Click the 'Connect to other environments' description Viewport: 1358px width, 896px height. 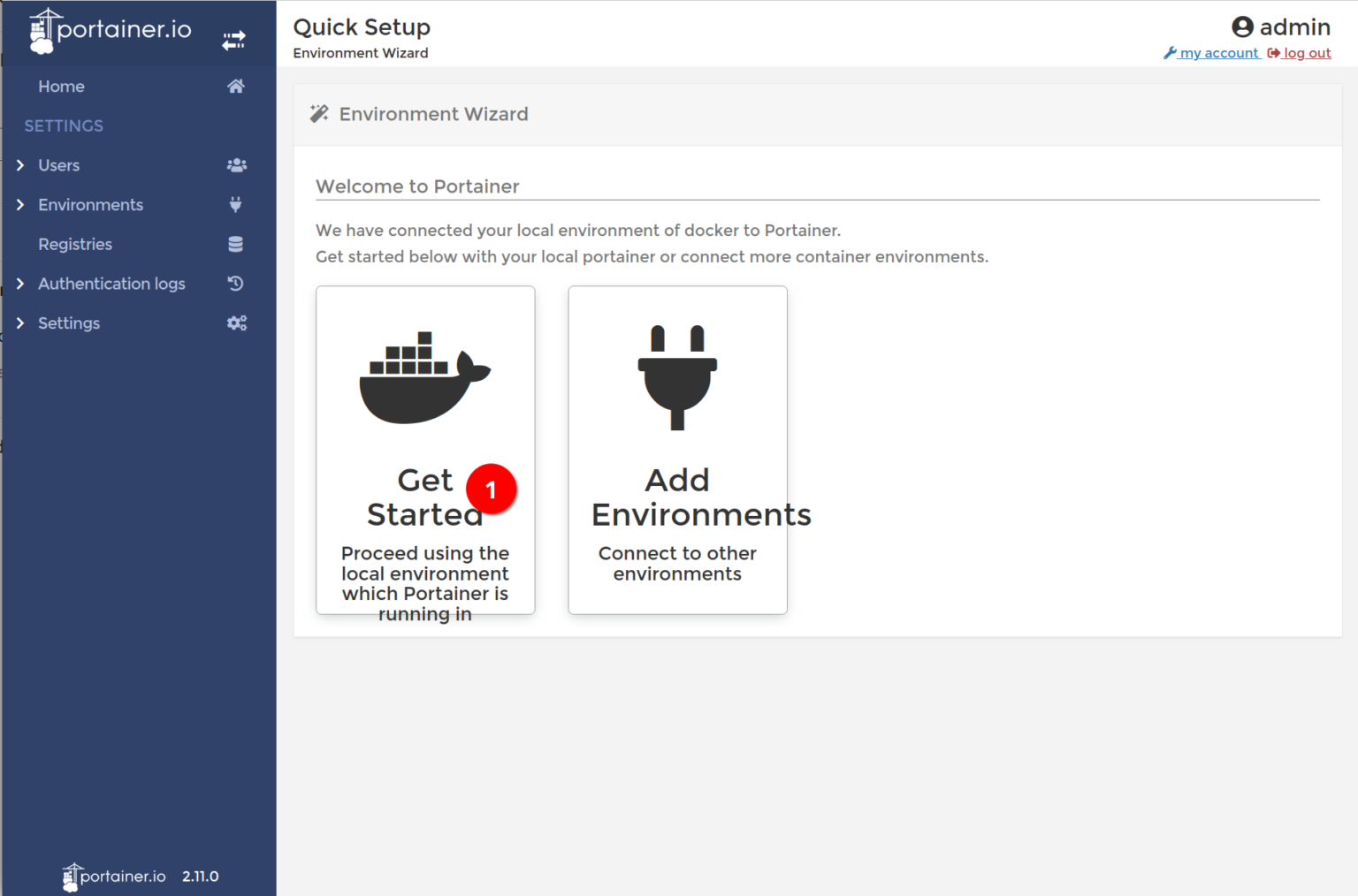pos(677,564)
